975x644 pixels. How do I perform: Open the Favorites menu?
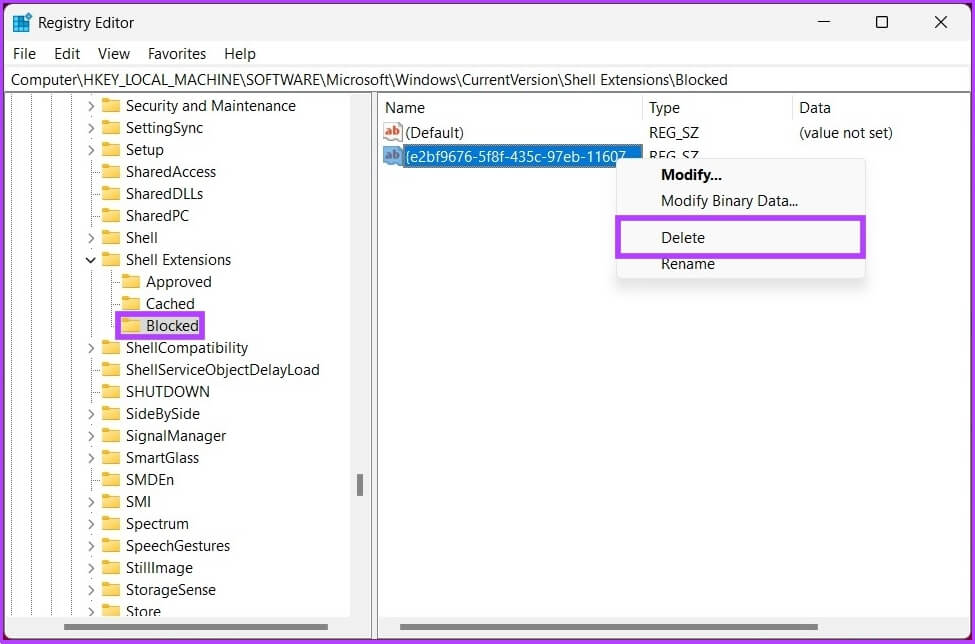click(177, 54)
